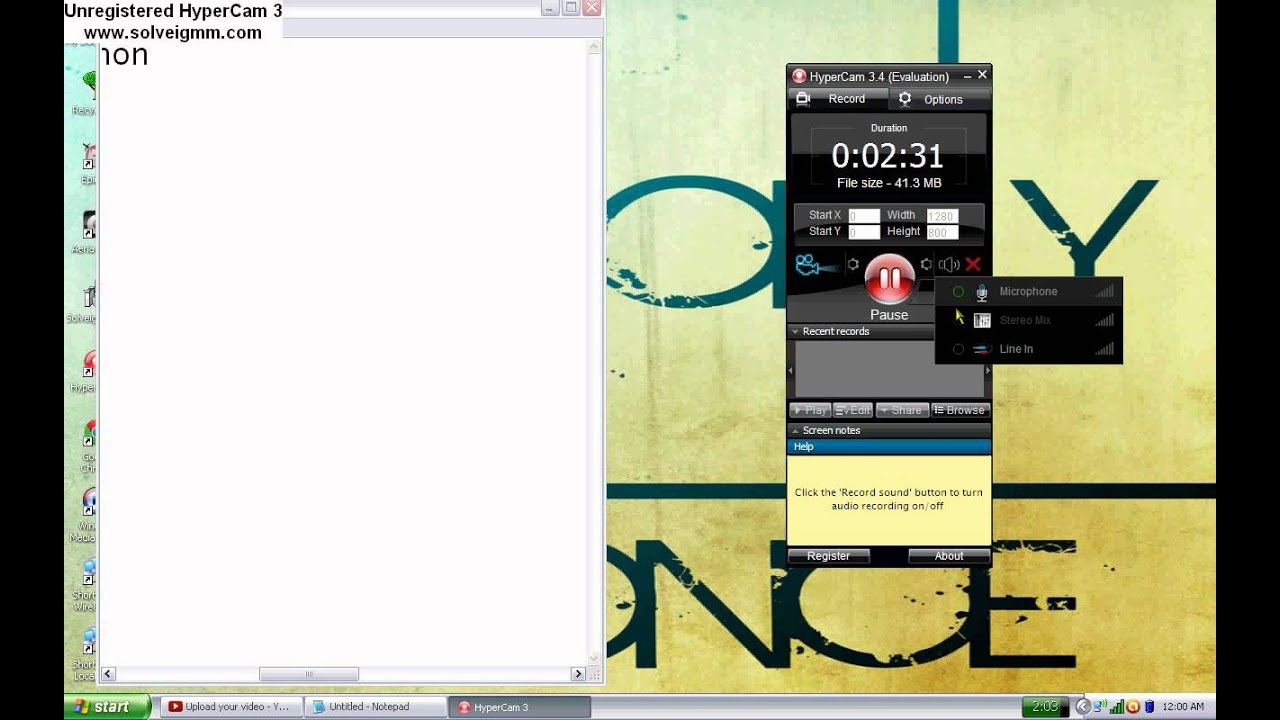Screen dimensions: 1280x720
Task: Click the green signal bars tray icon
Action: [x=1117, y=707]
